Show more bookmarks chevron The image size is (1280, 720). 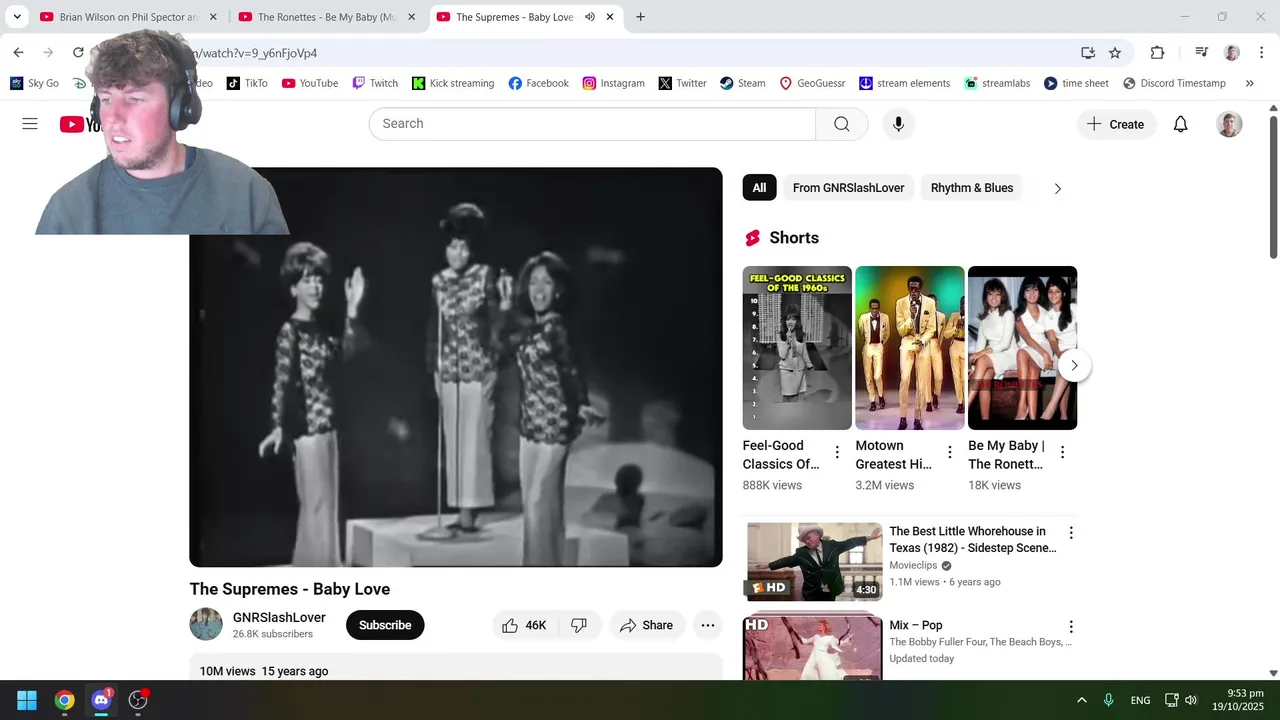pyautogui.click(x=1249, y=83)
